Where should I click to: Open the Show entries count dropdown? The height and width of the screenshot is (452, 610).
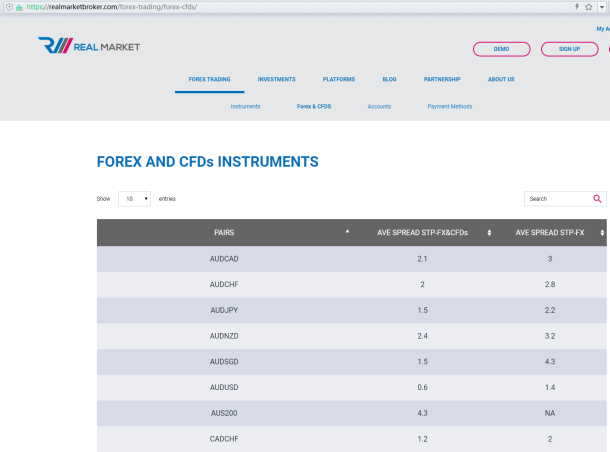pos(135,199)
